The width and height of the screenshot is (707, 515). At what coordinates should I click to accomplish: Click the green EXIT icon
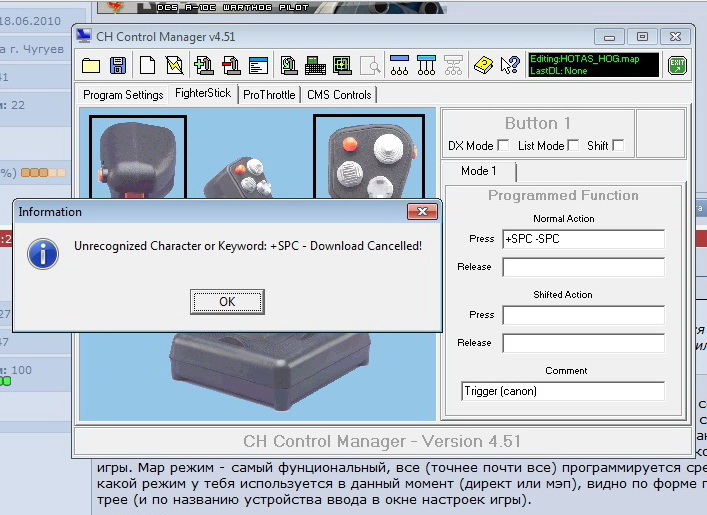[x=677, y=65]
